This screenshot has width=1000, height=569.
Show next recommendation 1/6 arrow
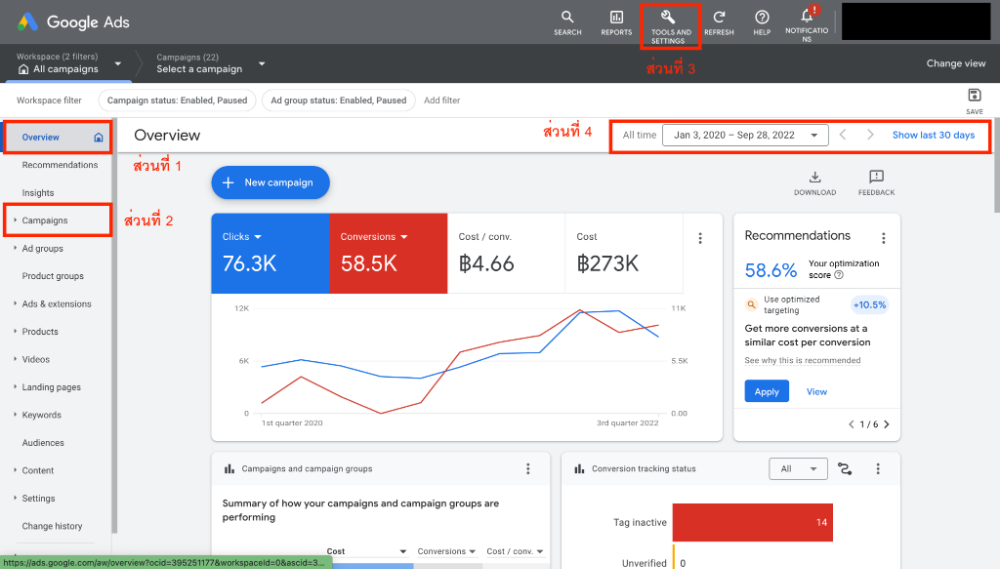pos(886,424)
